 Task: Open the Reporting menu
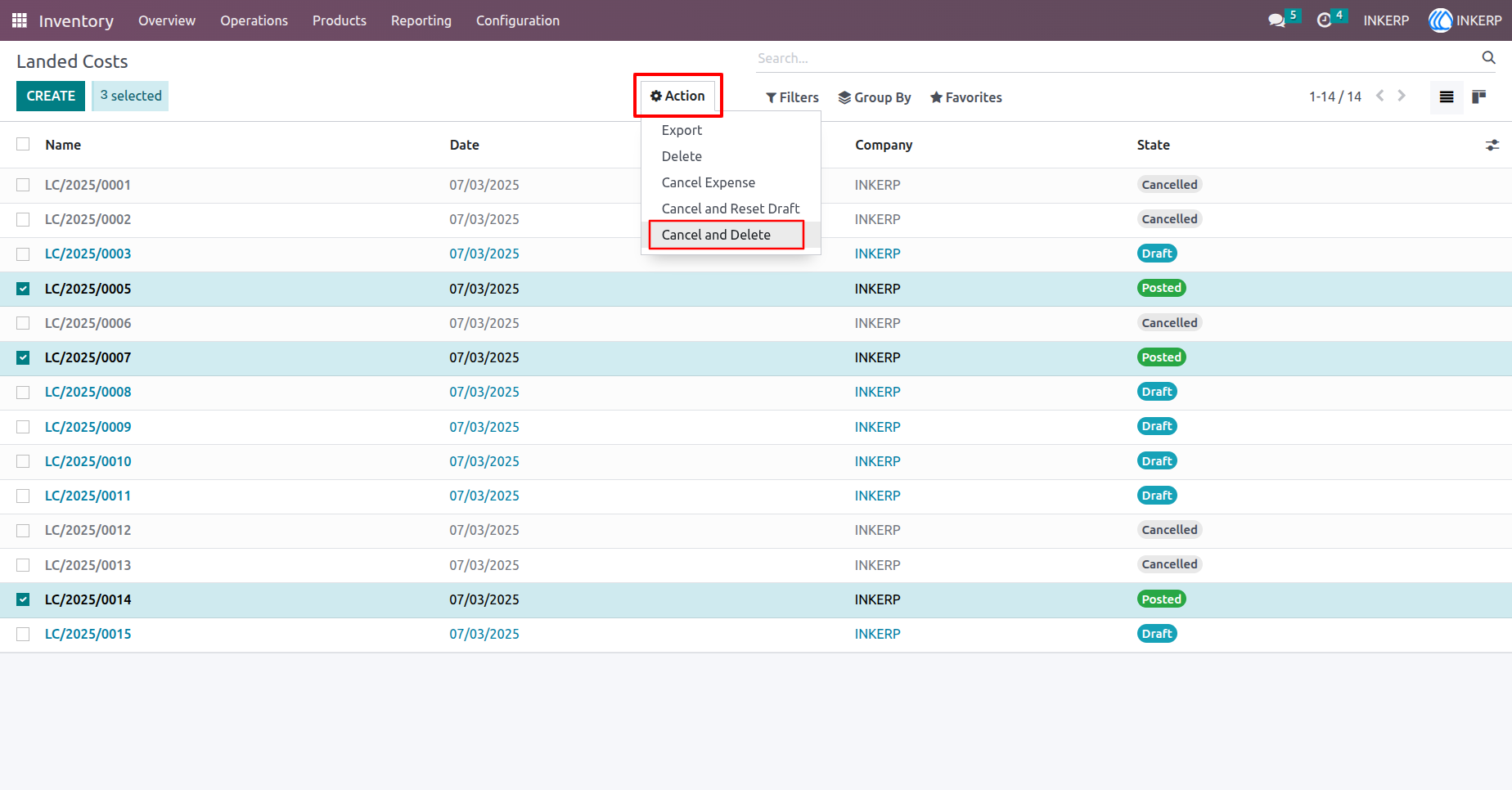(x=421, y=20)
